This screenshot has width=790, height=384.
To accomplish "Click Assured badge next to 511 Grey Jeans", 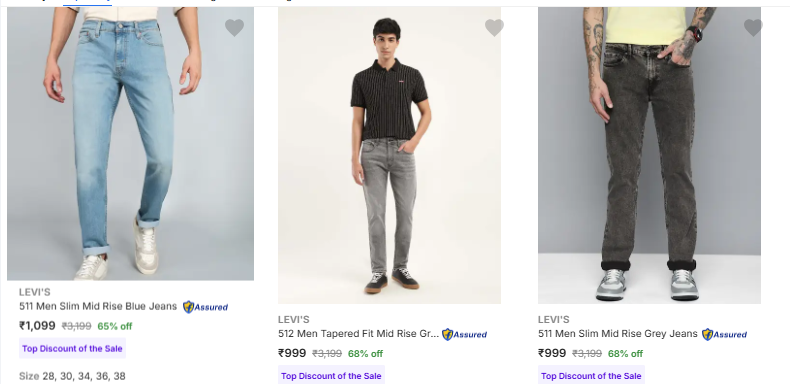I will 724,334.
